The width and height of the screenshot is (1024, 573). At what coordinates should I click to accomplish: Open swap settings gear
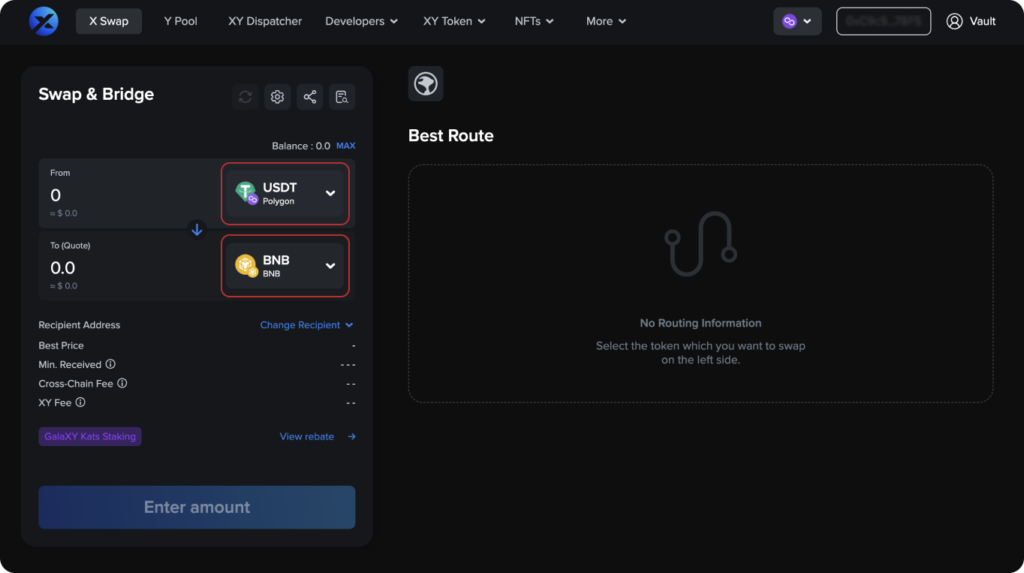click(278, 97)
